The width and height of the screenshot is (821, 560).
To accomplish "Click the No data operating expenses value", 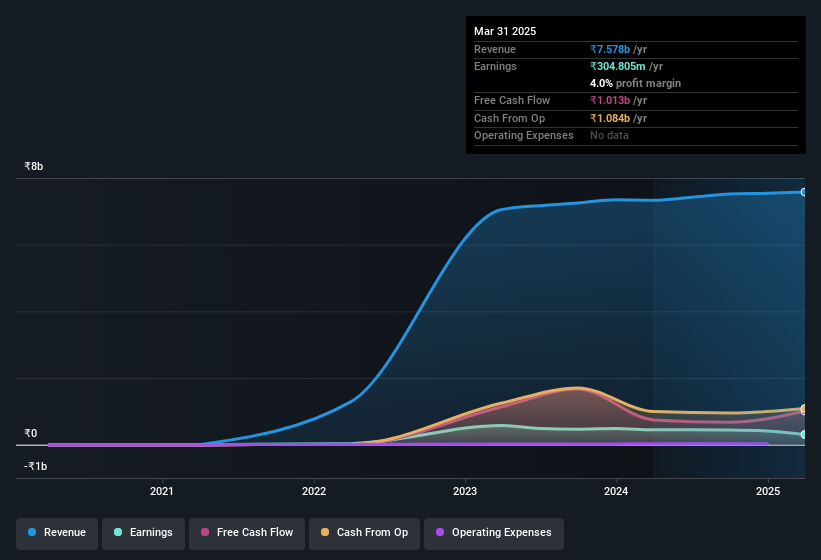I will pyautogui.click(x=609, y=135).
